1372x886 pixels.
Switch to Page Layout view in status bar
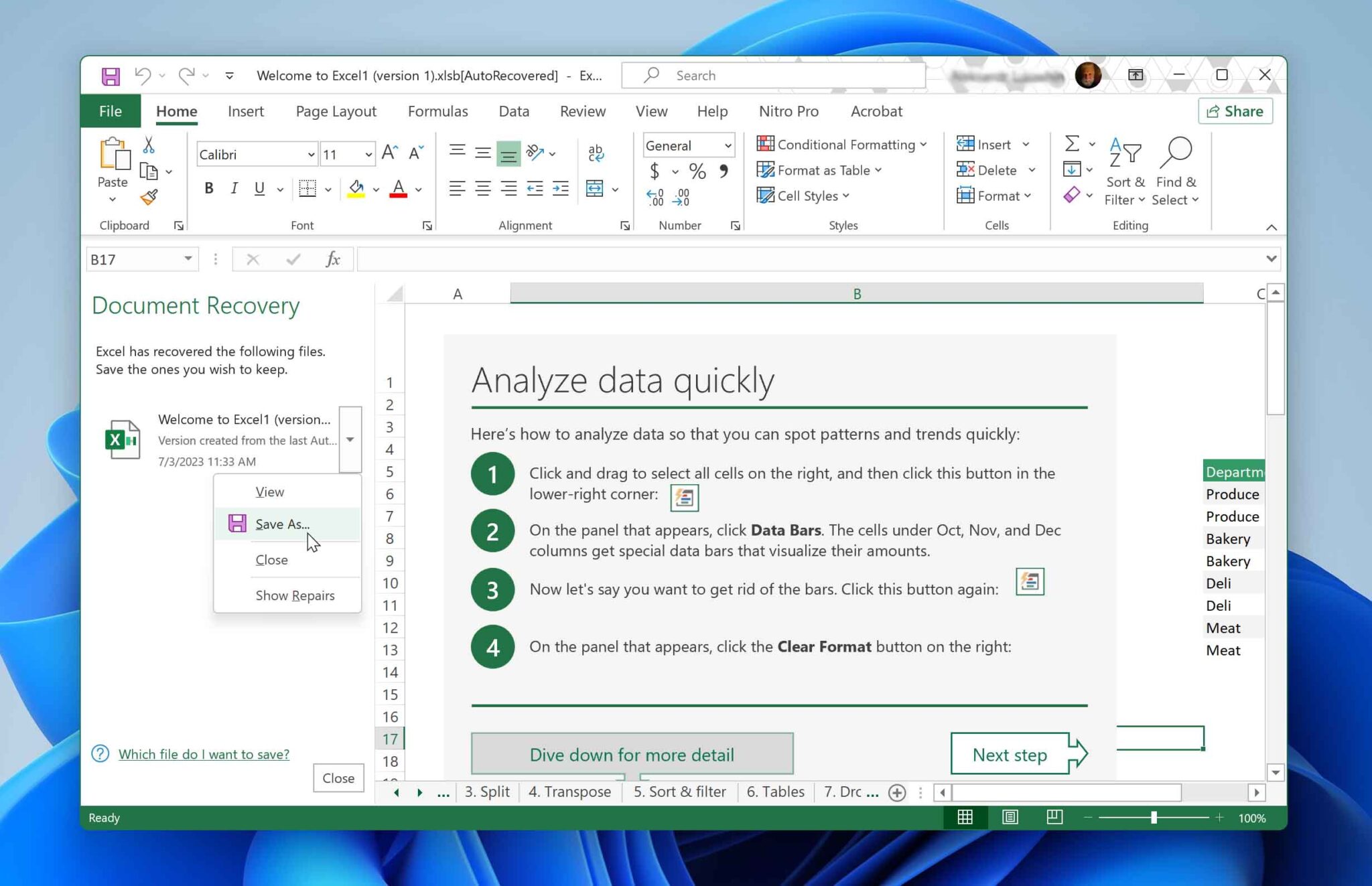tap(1009, 817)
